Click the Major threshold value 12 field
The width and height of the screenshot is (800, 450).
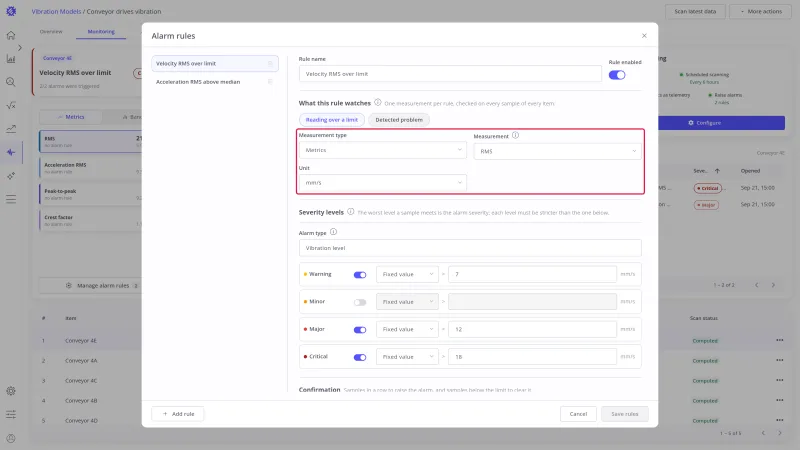532,329
